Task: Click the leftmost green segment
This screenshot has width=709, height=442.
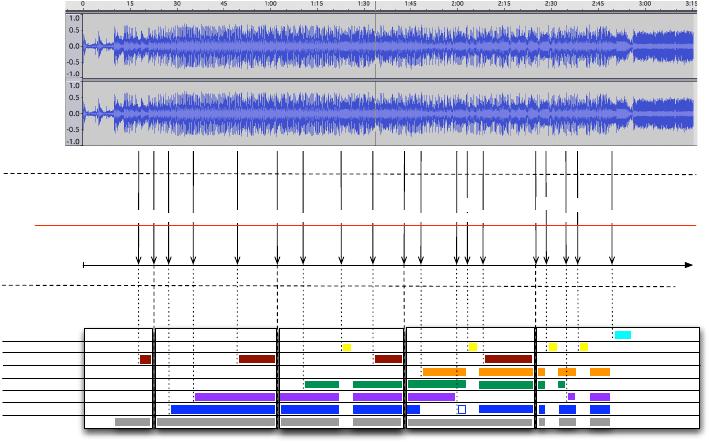Action: [321, 384]
